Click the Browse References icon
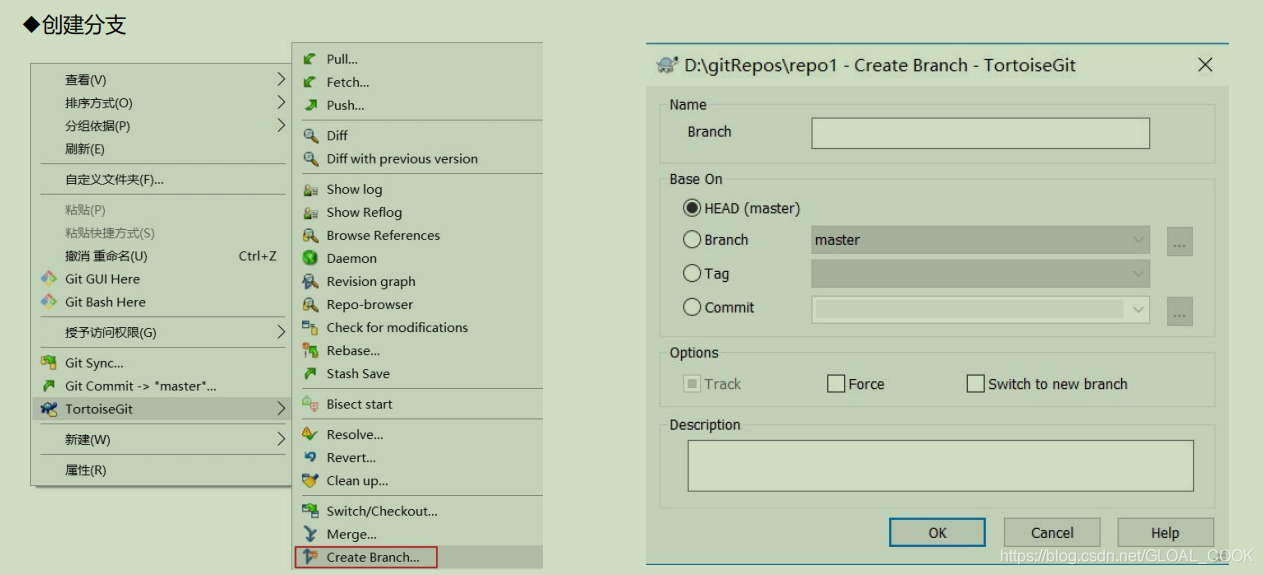 point(310,235)
